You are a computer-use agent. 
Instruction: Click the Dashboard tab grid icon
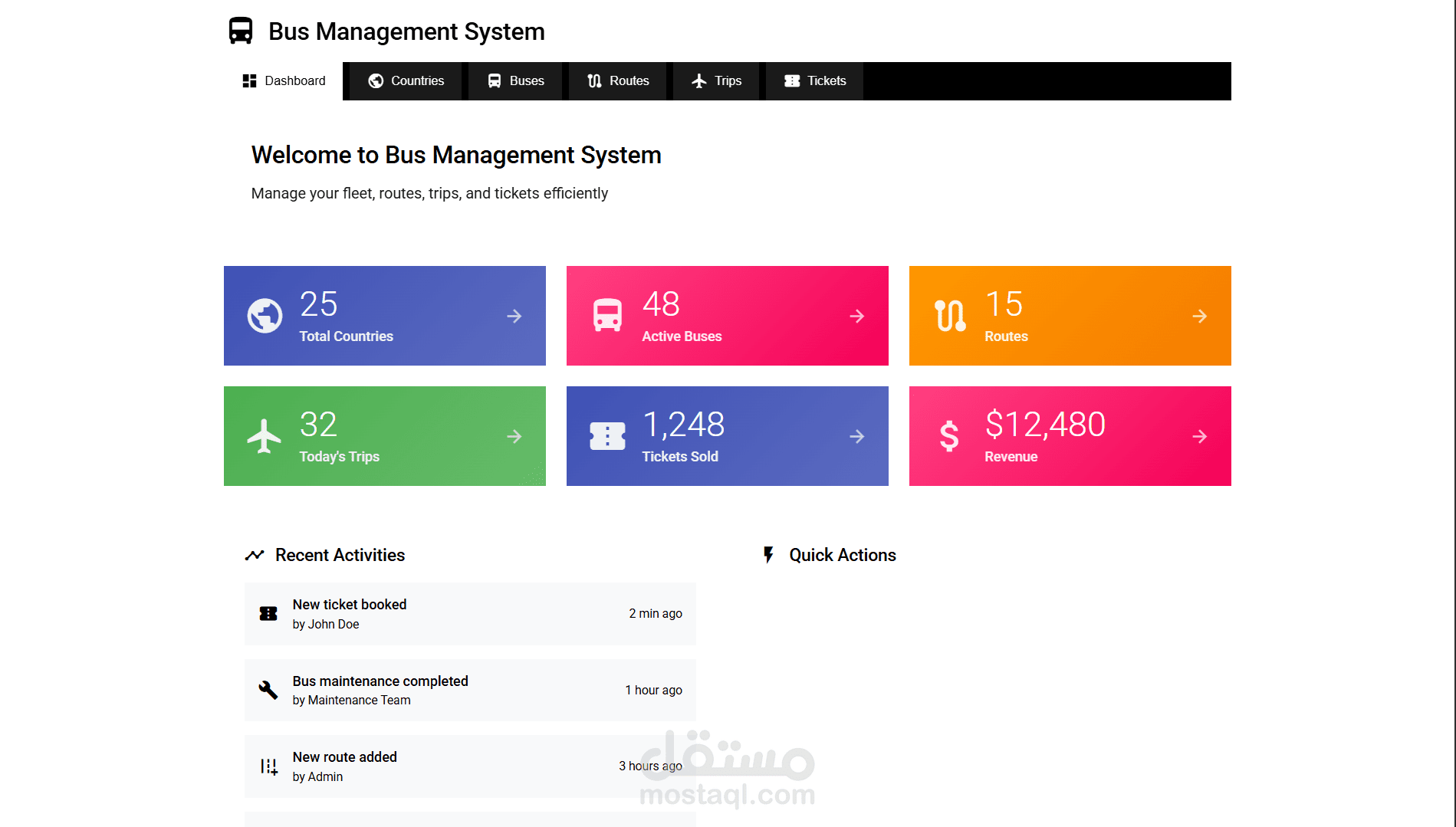point(249,80)
